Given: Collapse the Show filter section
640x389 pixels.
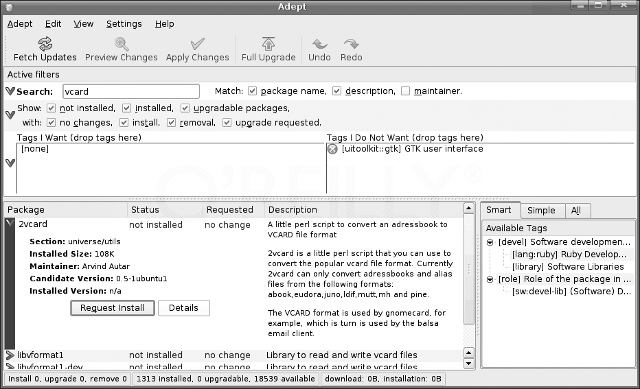Looking at the screenshot, I should tap(10, 115).
